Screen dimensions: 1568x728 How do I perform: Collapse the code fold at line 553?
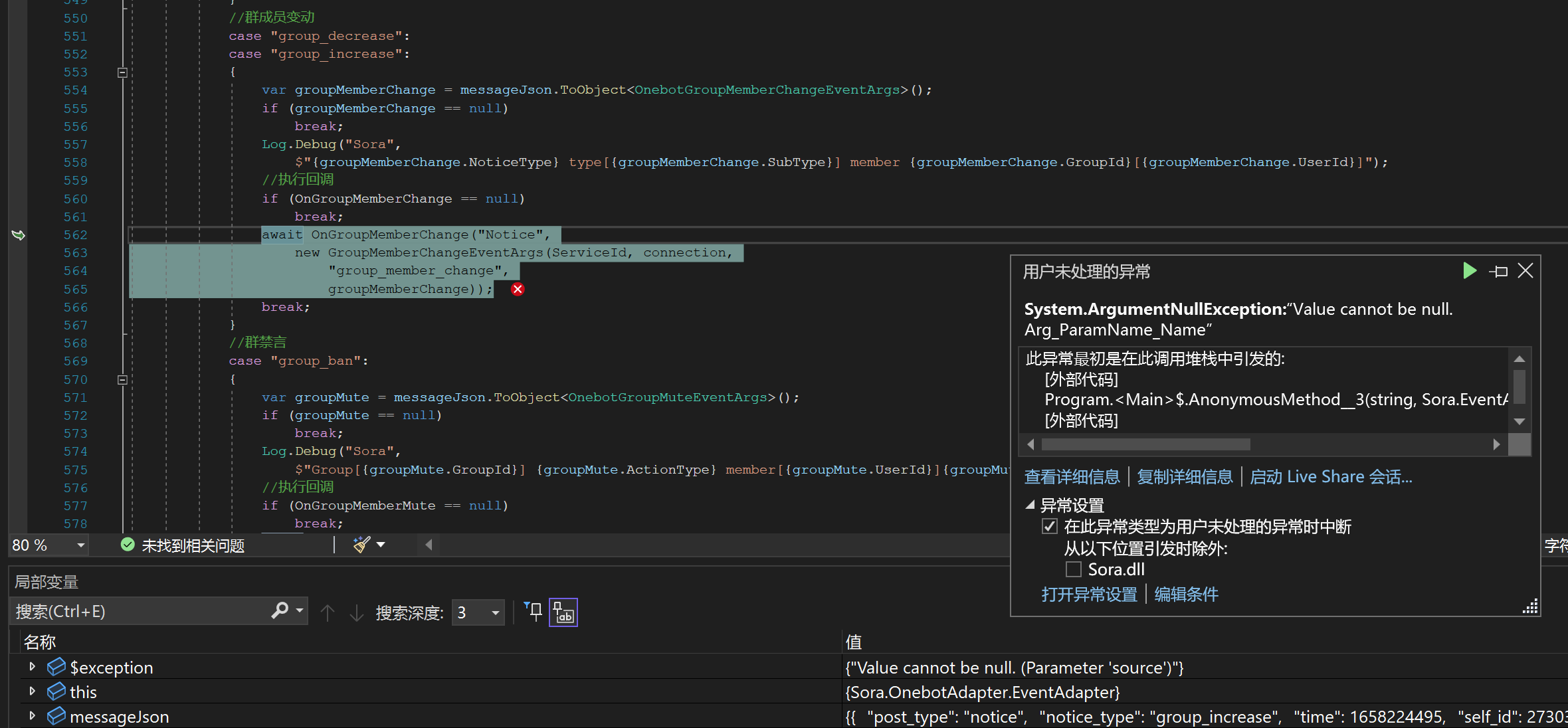pyautogui.click(x=122, y=72)
